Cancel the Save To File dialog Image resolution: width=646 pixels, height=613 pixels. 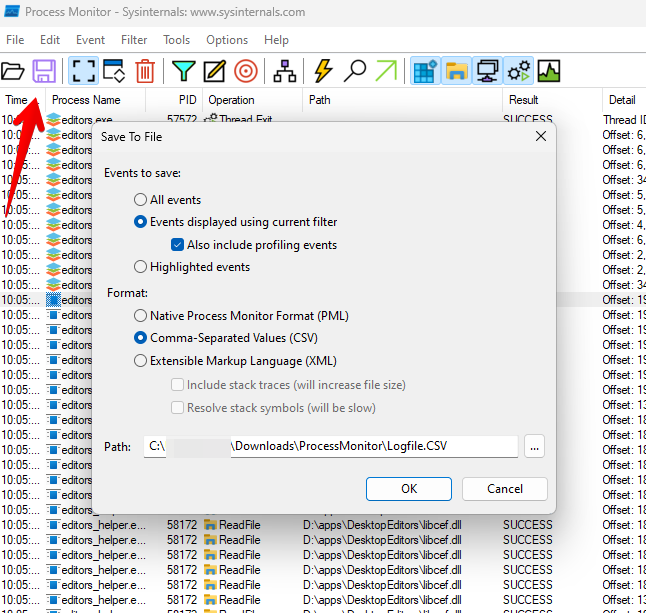(x=505, y=489)
